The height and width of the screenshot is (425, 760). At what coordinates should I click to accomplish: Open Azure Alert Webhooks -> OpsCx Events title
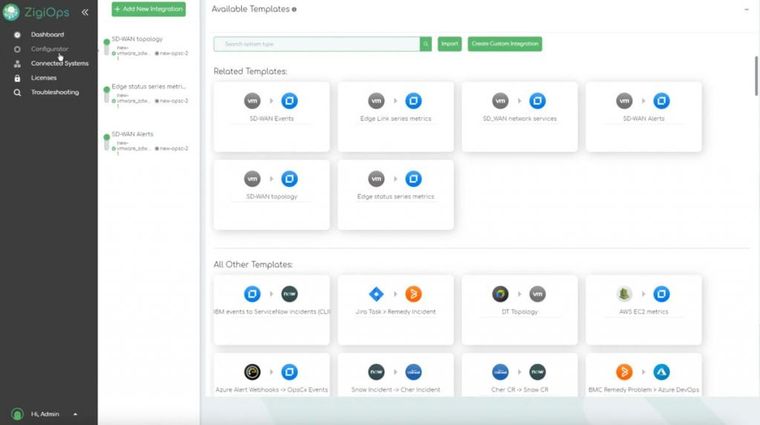pos(271,390)
